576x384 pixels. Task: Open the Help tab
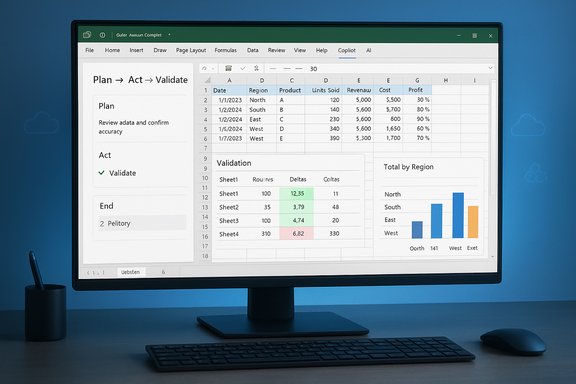tap(321, 50)
